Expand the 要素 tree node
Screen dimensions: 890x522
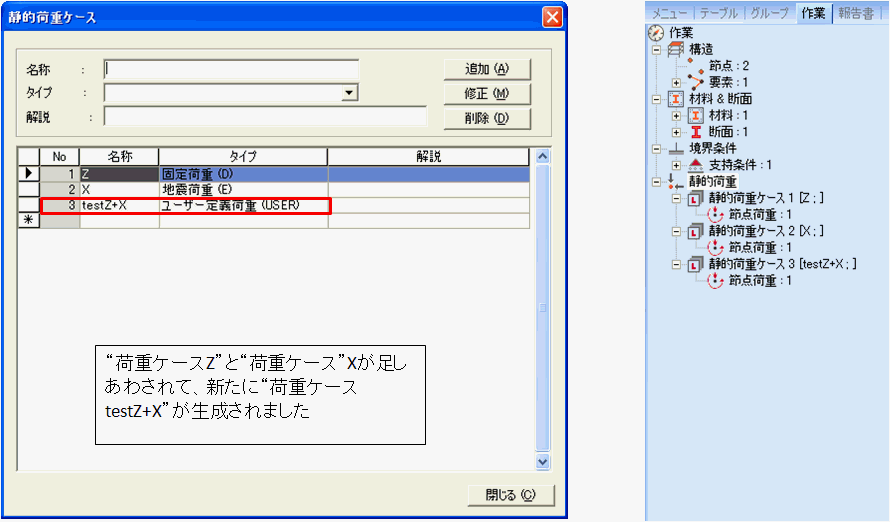(x=676, y=81)
